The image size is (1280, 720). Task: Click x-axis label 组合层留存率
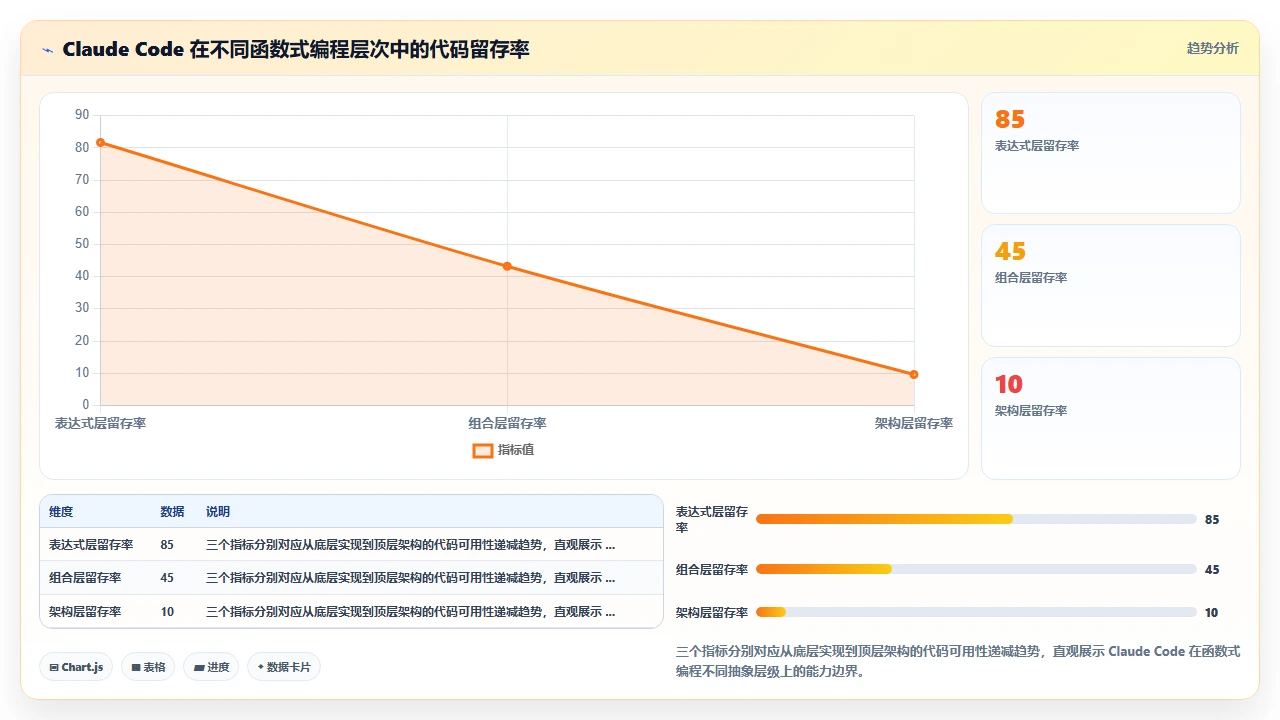(x=507, y=424)
